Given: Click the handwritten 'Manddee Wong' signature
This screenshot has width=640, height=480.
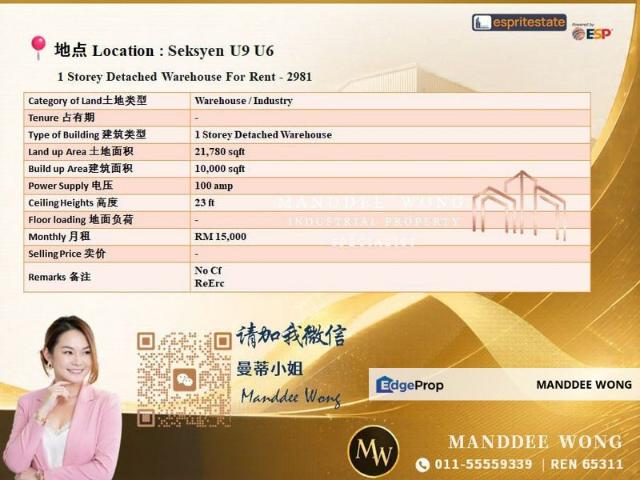Looking at the screenshot, I should (291, 397).
